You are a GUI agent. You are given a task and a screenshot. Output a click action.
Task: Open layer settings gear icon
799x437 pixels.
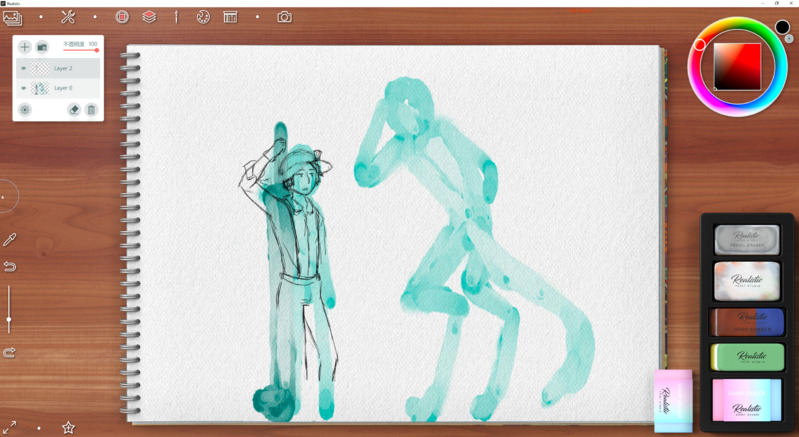[x=24, y=110]
